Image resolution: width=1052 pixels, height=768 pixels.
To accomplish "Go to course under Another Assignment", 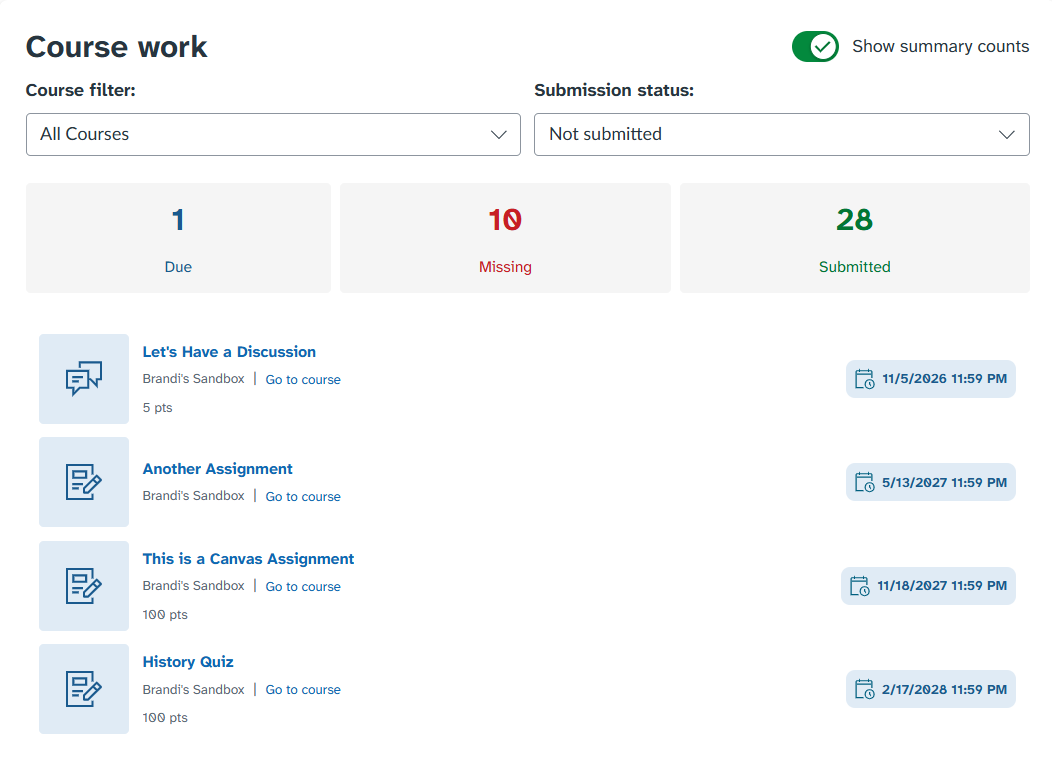I will point(303,496).
